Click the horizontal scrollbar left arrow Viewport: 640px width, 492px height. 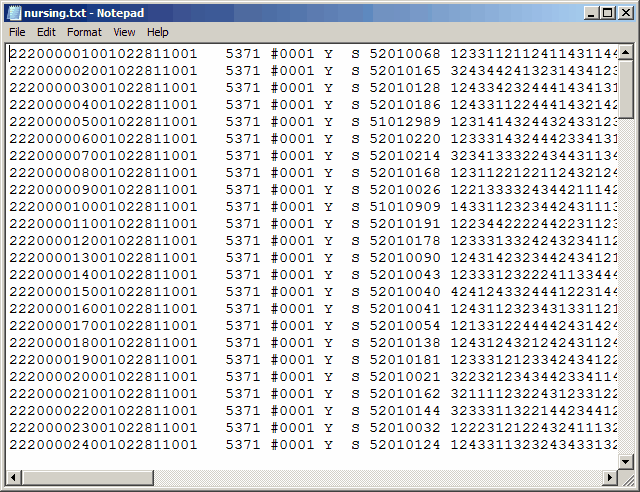[x=12, y=474]
